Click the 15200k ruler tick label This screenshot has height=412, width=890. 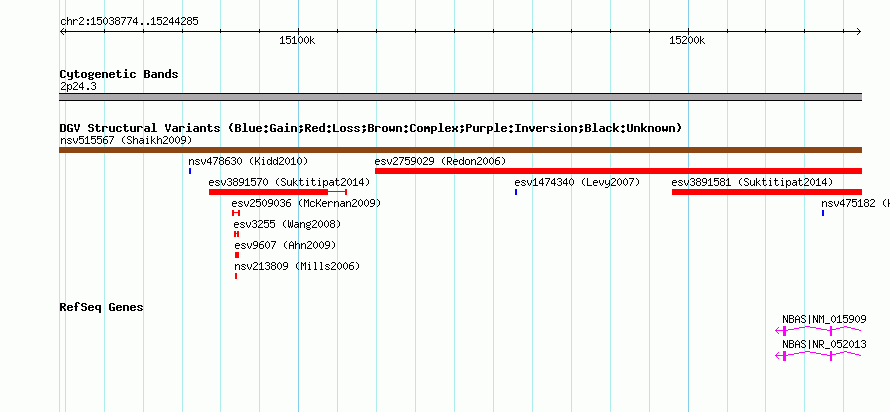tap(687, 41)
